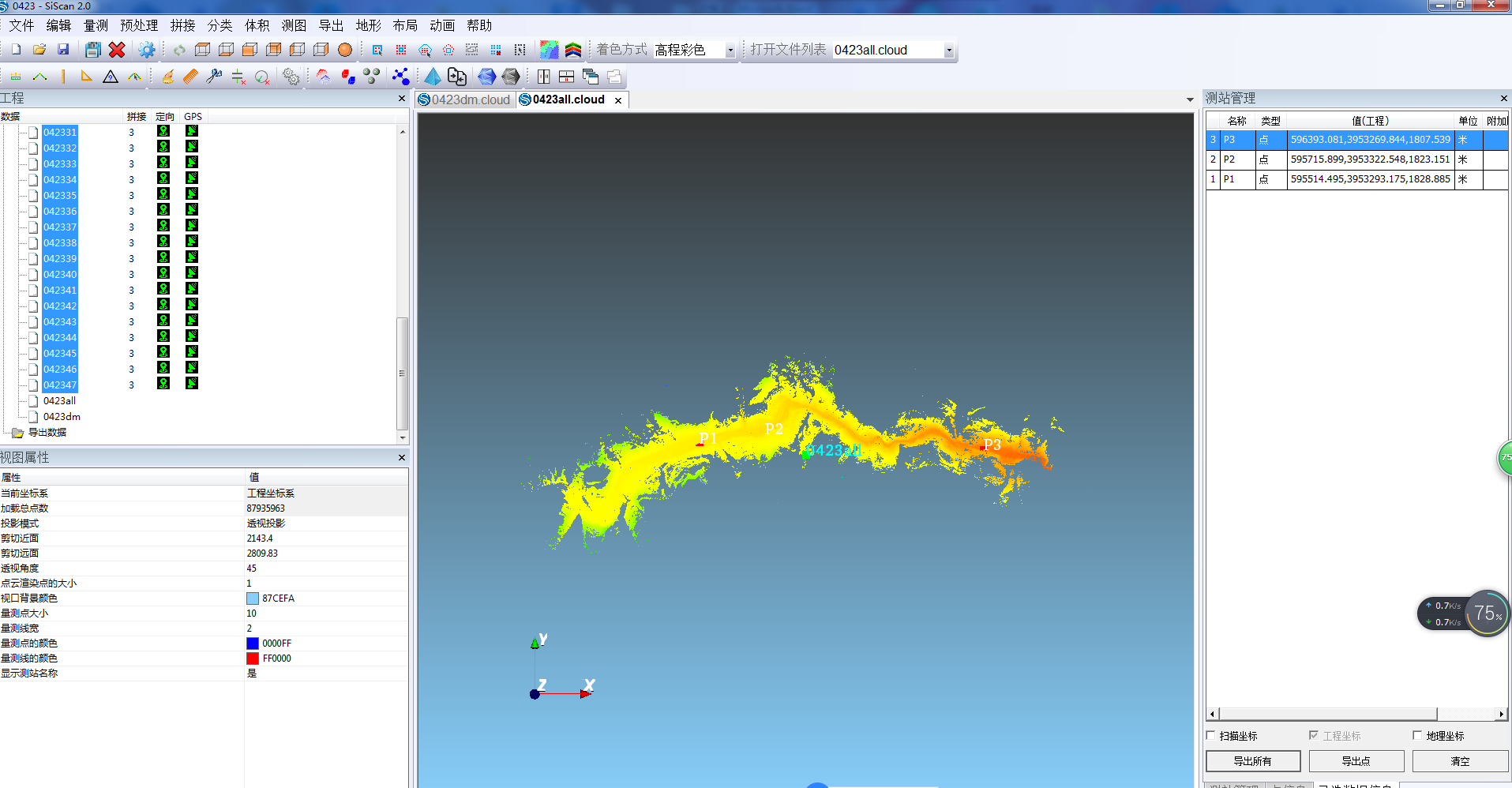Open the document tab list dropdown arrow
The height and width of the screenshot is (788, 1512).
[1190, 100]
